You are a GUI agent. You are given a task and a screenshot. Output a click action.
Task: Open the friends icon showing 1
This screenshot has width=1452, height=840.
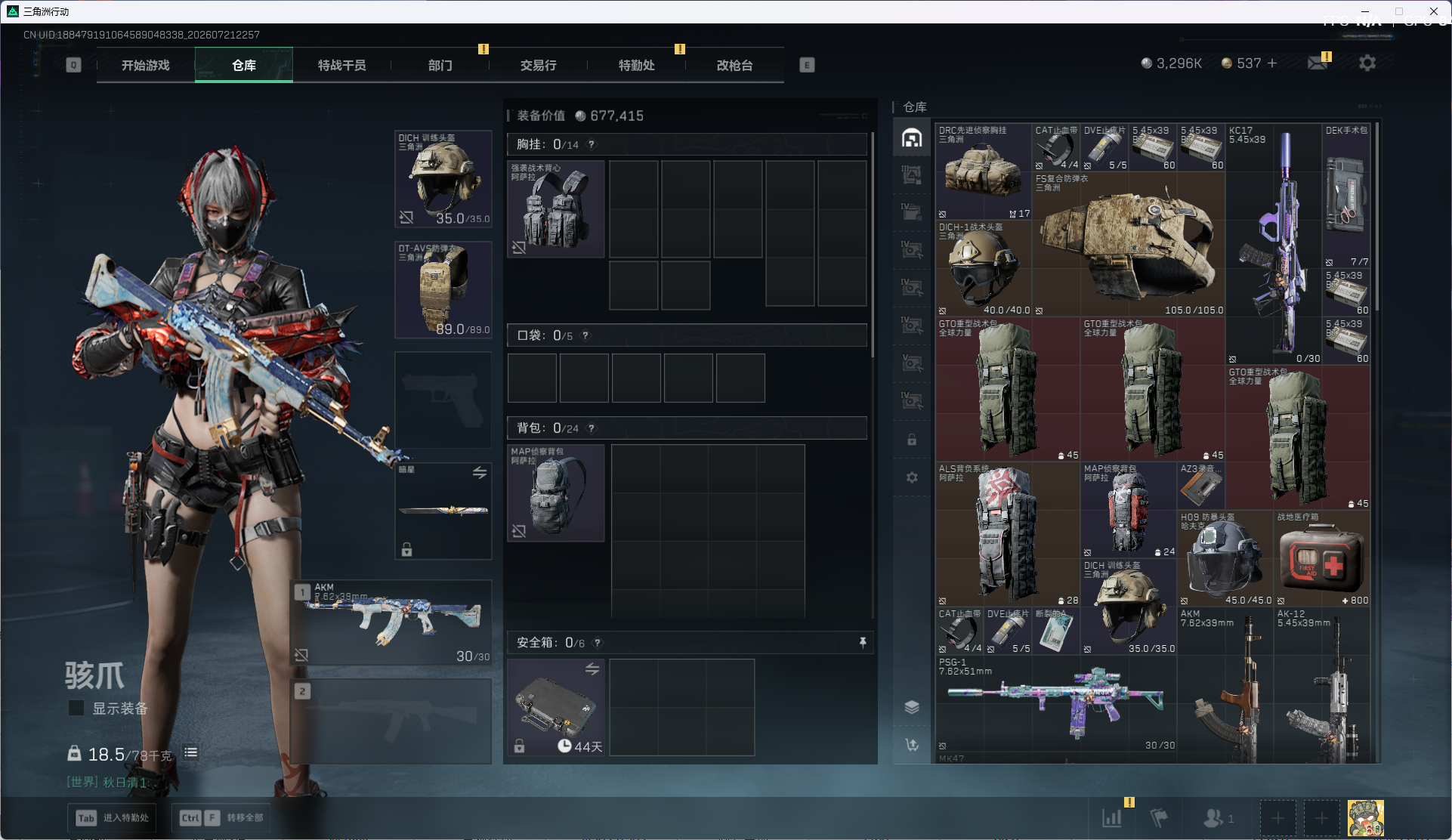(1217, 818)
